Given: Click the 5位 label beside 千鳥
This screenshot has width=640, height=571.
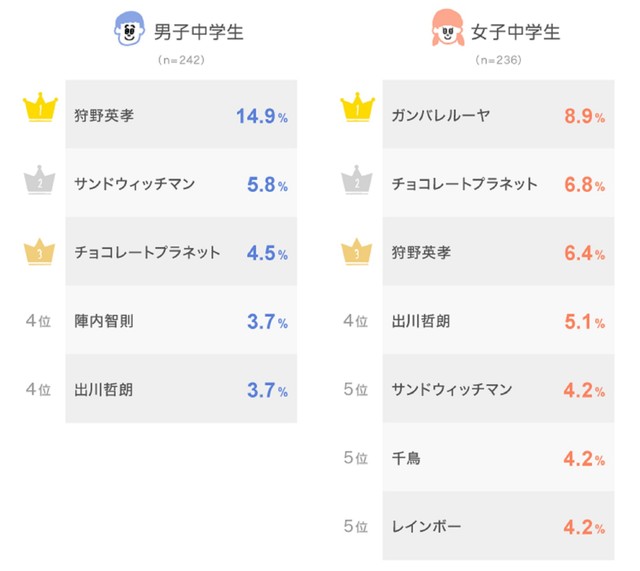Looking at the screenshot, I should tap(356, 458).
